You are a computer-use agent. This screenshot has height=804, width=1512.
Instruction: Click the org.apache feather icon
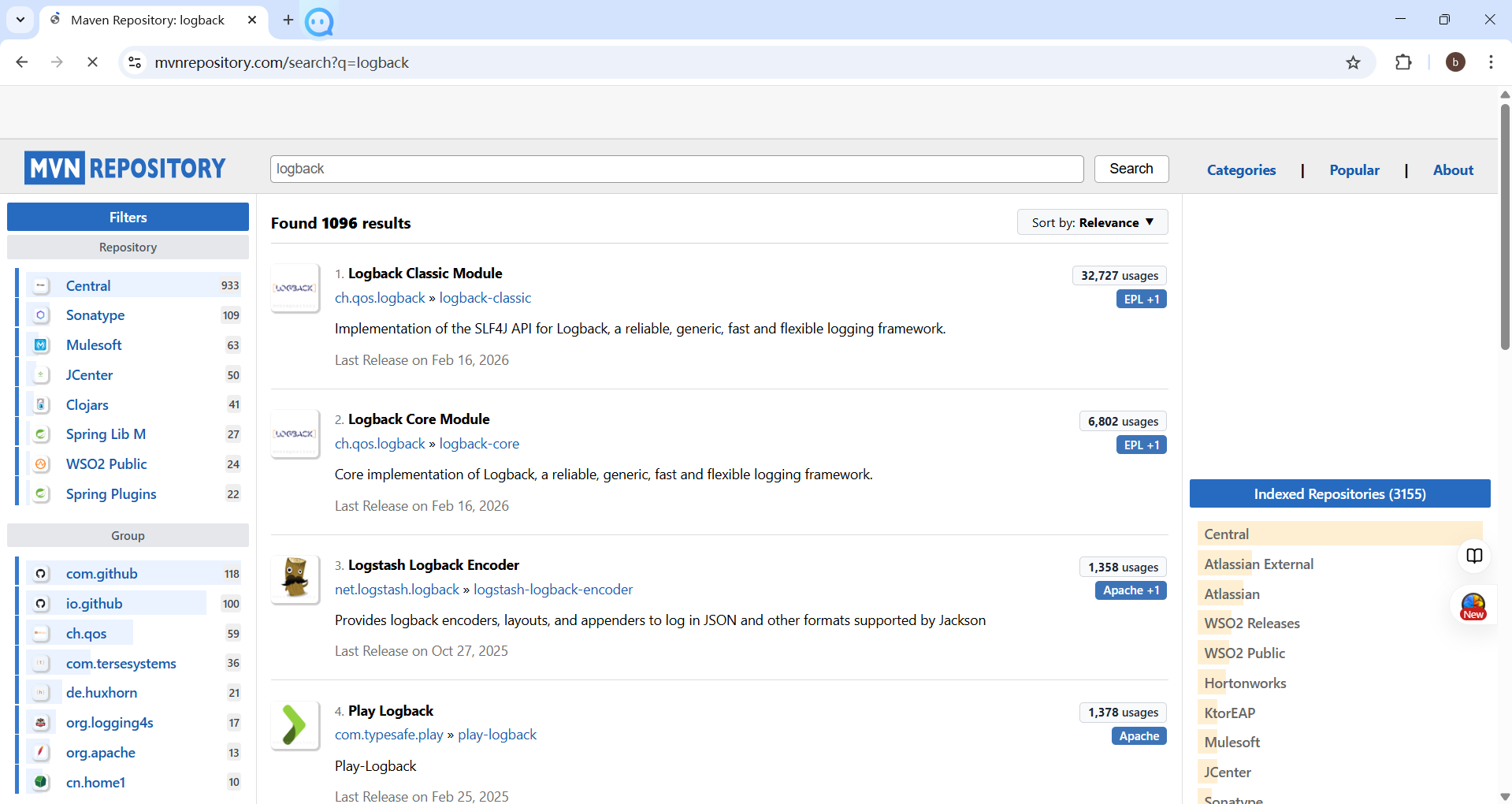click(41, 753)
